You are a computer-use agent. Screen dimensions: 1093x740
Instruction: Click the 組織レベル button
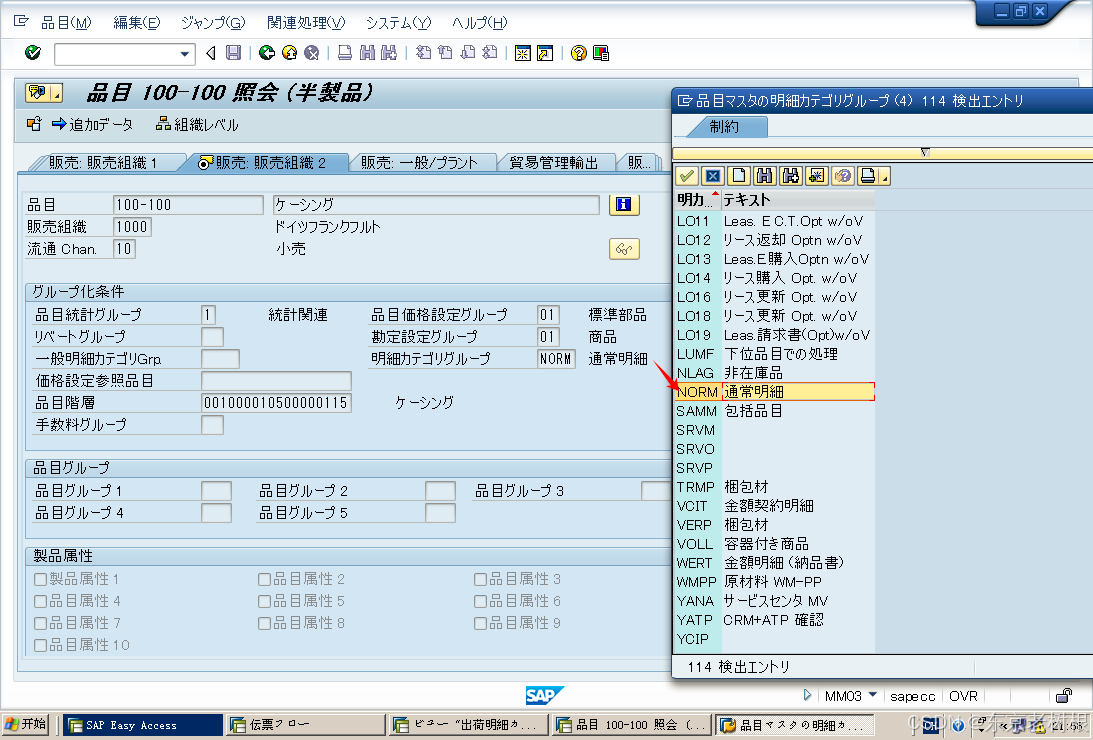coord(197,125)
